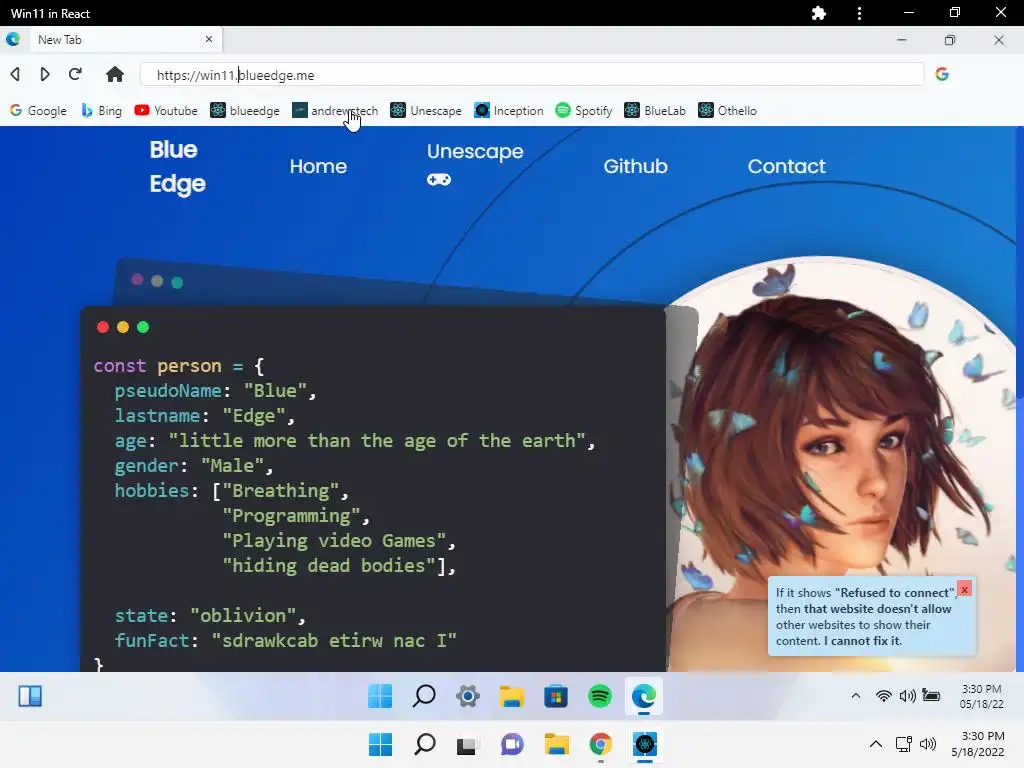Click the yellow dot on code window
Viewport: 1024px width, 768px height.
pyautogui.click(x=123, y=327)
